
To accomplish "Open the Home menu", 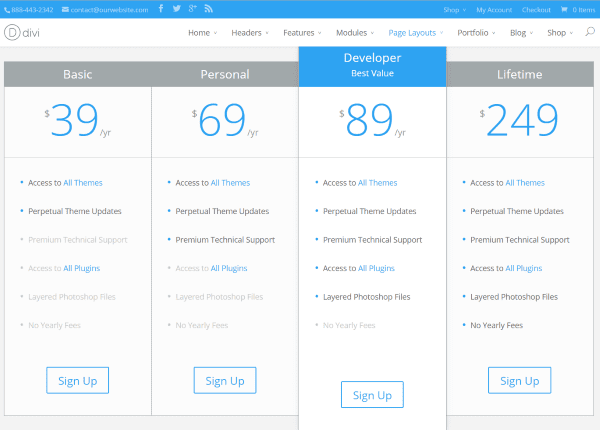I will click(202, 33).
